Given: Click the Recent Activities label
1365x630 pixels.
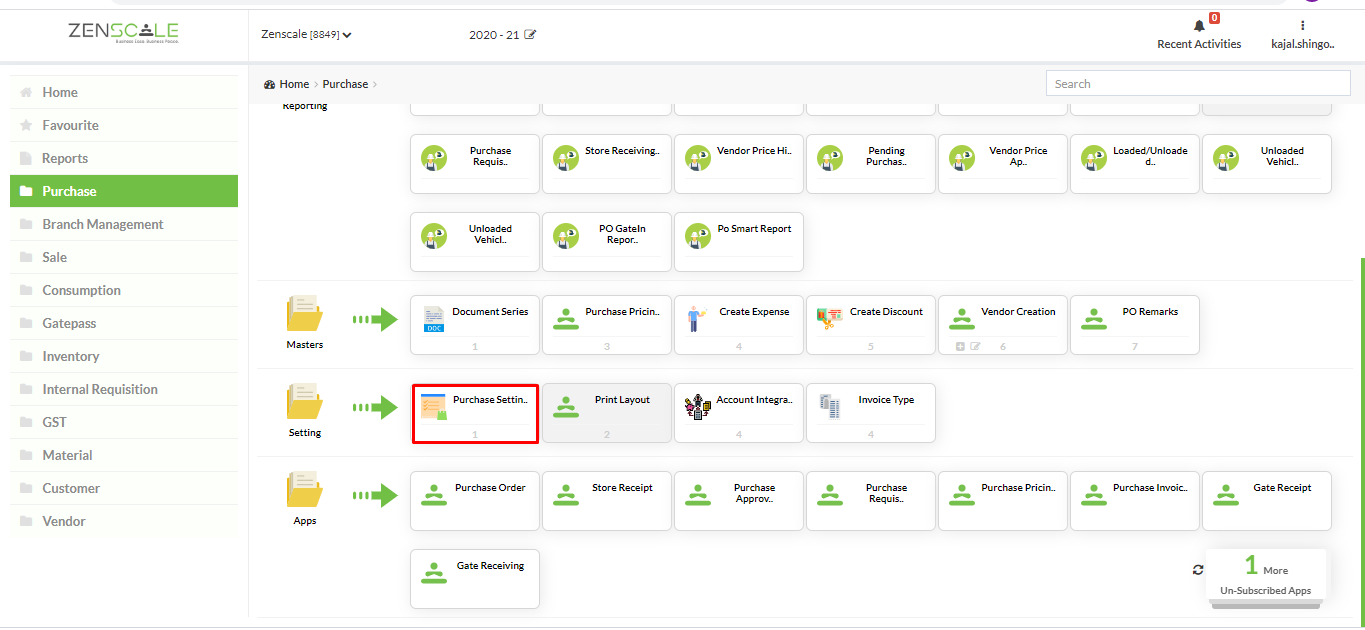Looking at the screenshot, I should tap(1199, 44).
